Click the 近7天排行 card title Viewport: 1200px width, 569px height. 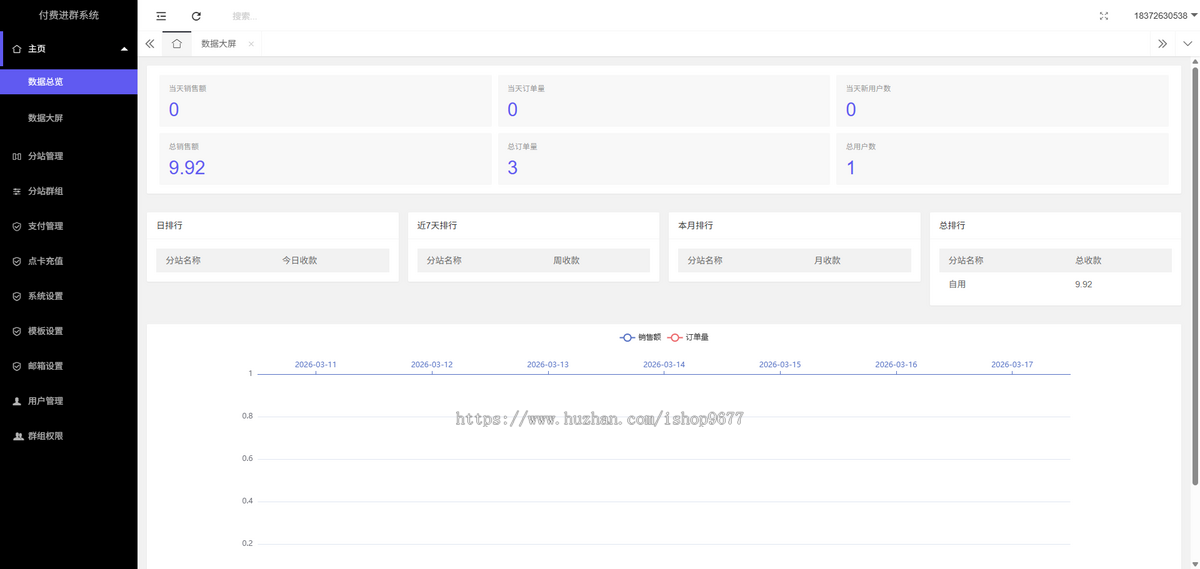tap(437, 226)
